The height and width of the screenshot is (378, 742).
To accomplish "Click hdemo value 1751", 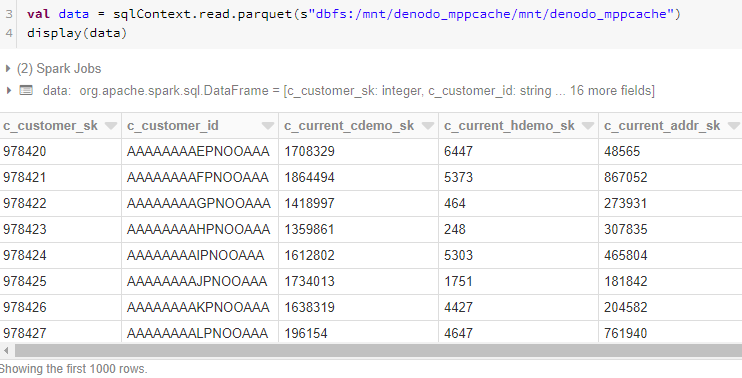I will coord(458,281).
